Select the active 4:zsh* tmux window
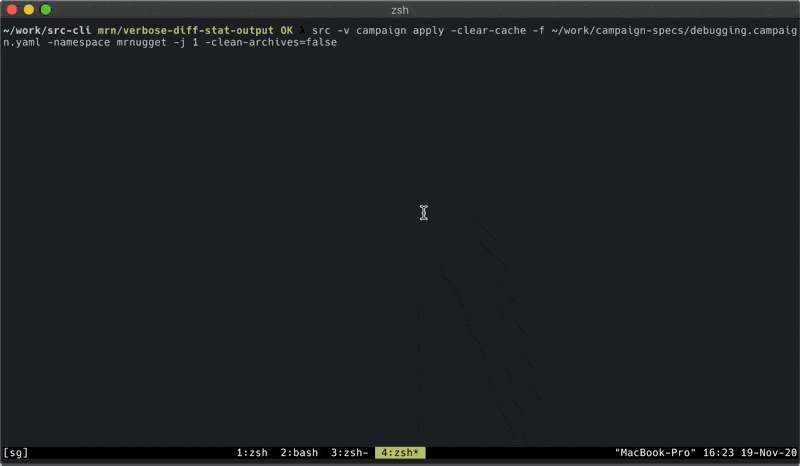 [x=400, y=453]
